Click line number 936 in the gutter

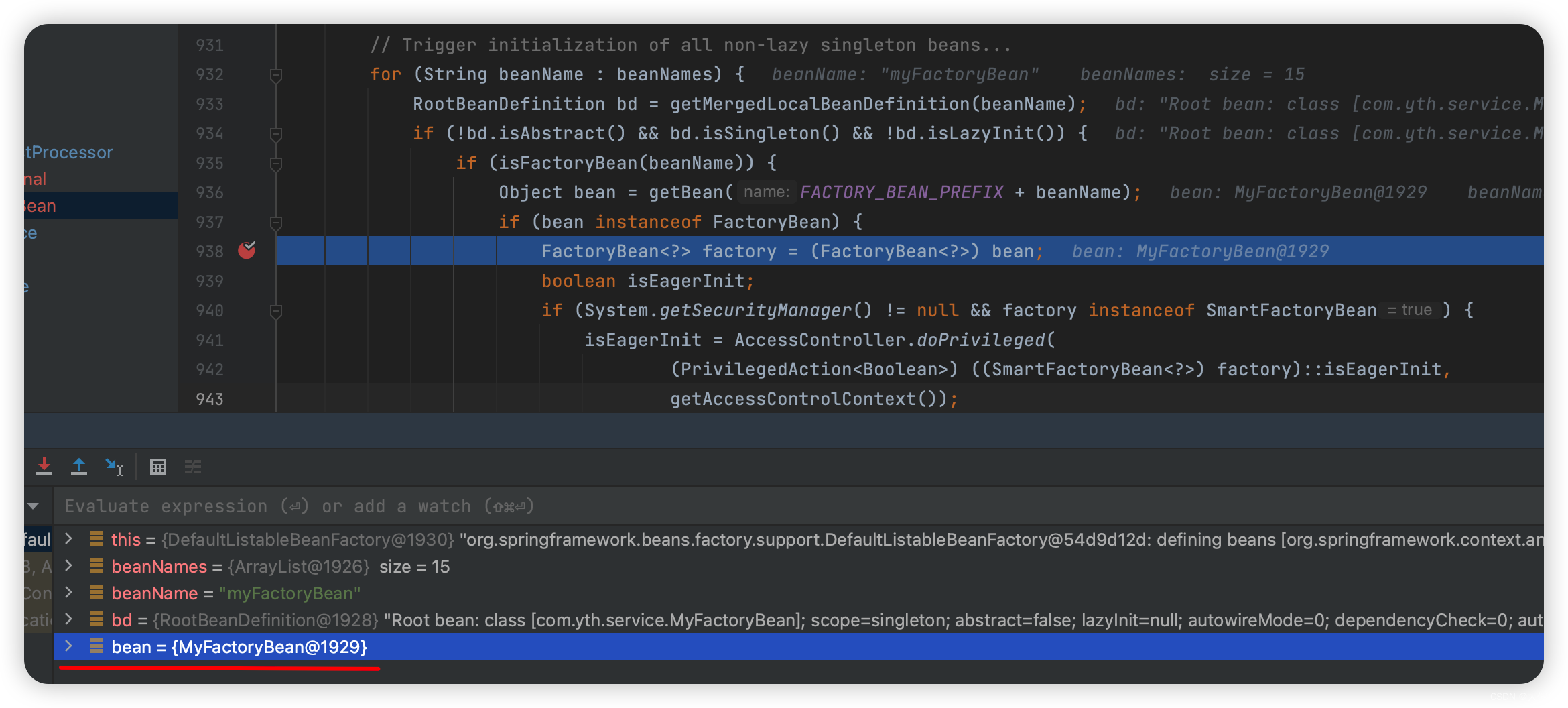coord(210,192)
